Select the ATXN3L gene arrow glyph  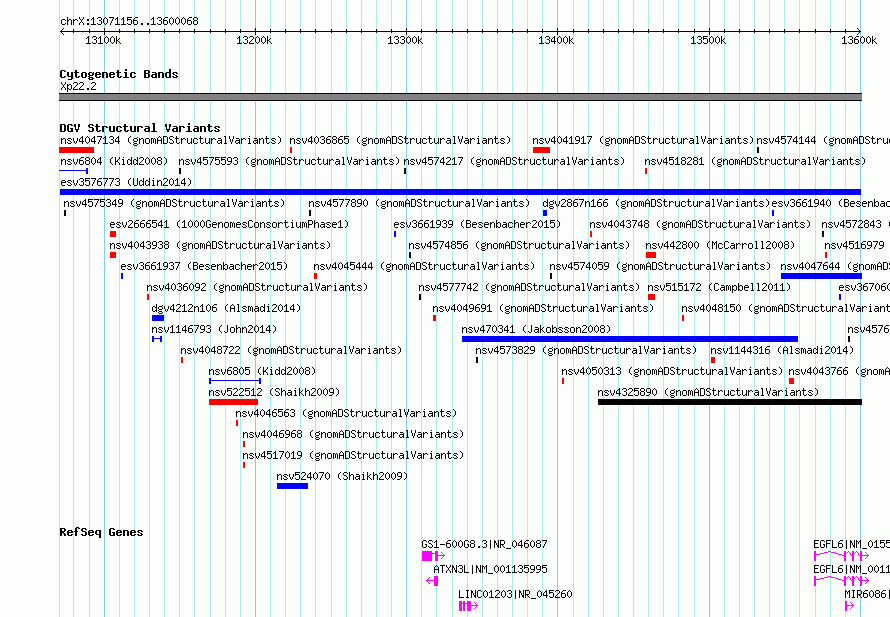[x=432, y=581]
